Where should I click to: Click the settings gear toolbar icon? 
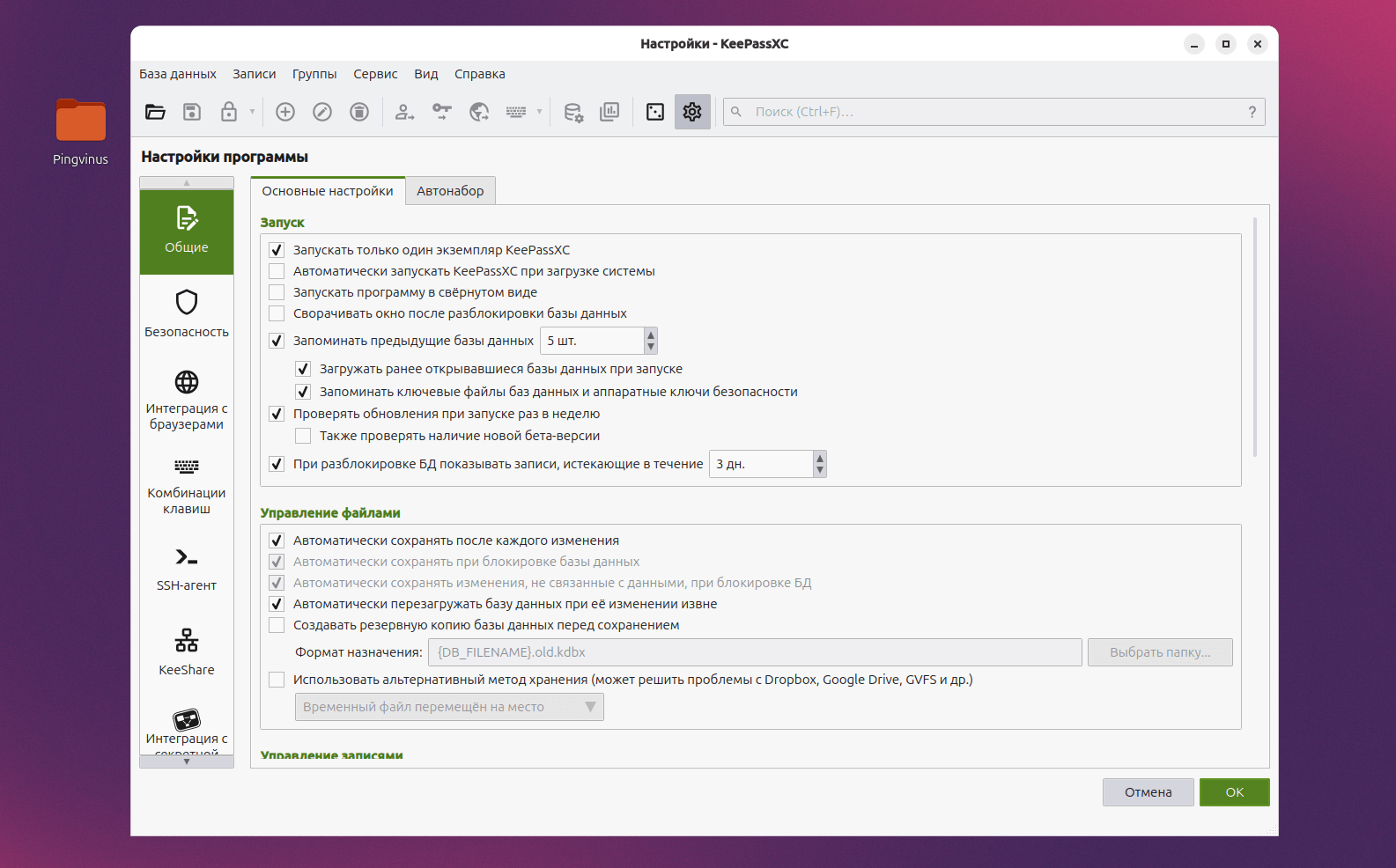click(x=692, y=112)
